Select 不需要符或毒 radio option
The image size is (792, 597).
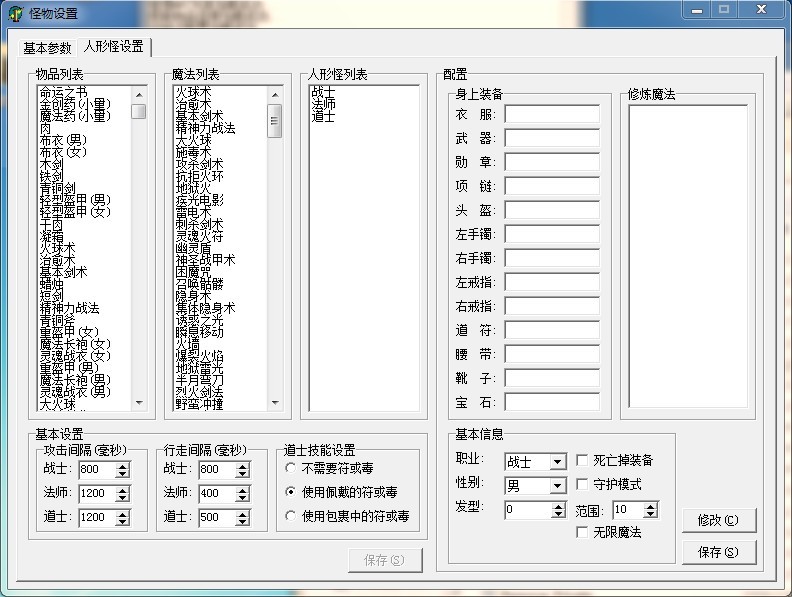tap(291, 468)
